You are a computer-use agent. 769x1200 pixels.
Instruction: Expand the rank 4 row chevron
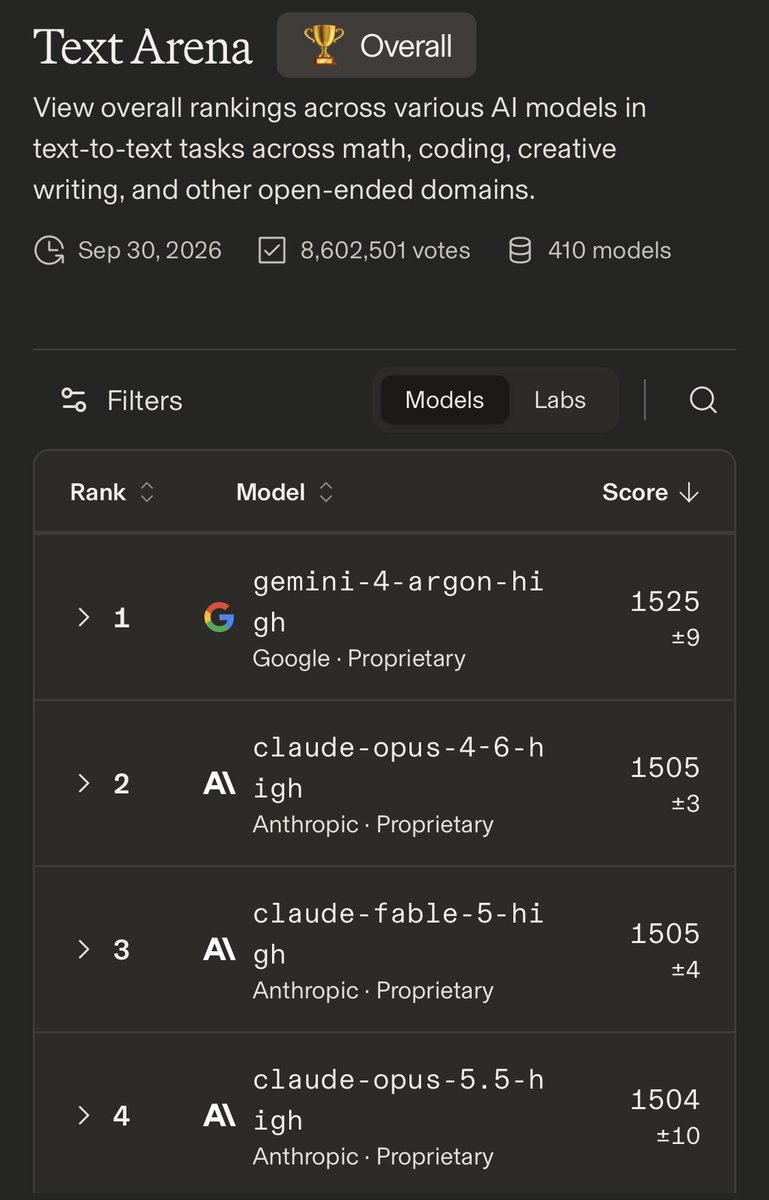coord(84,1115)
